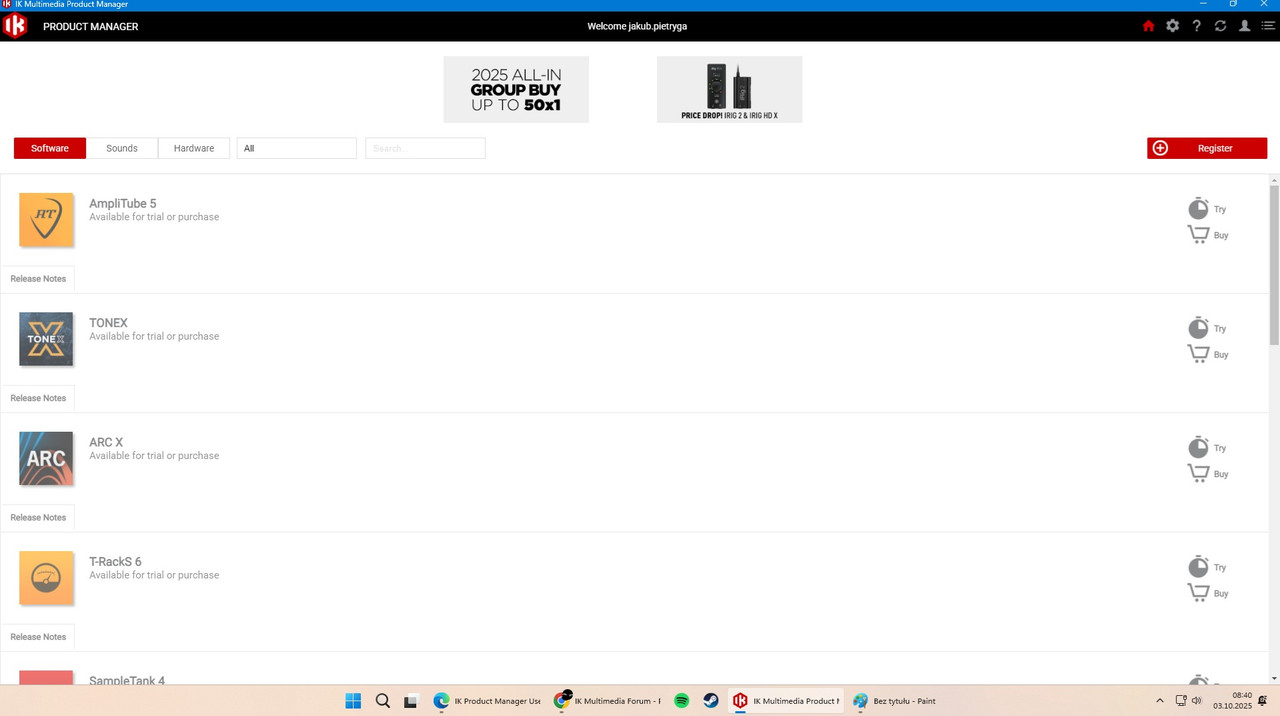Open ARC X Release Notes
The width and height of the screenshot is (1280, 716).
(x=38, y=518)
